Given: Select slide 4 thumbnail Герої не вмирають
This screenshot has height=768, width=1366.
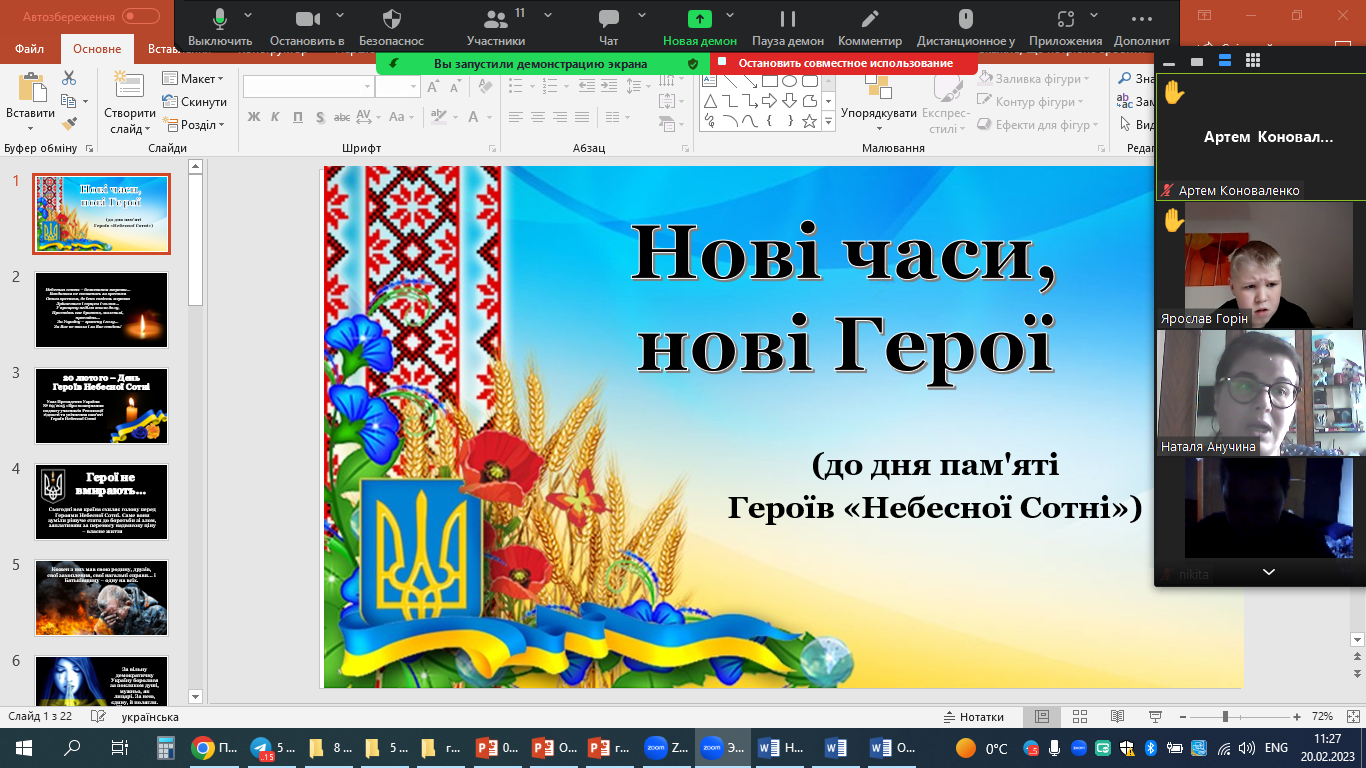Looking at the screenshot, I should click(x=102, y=501).
